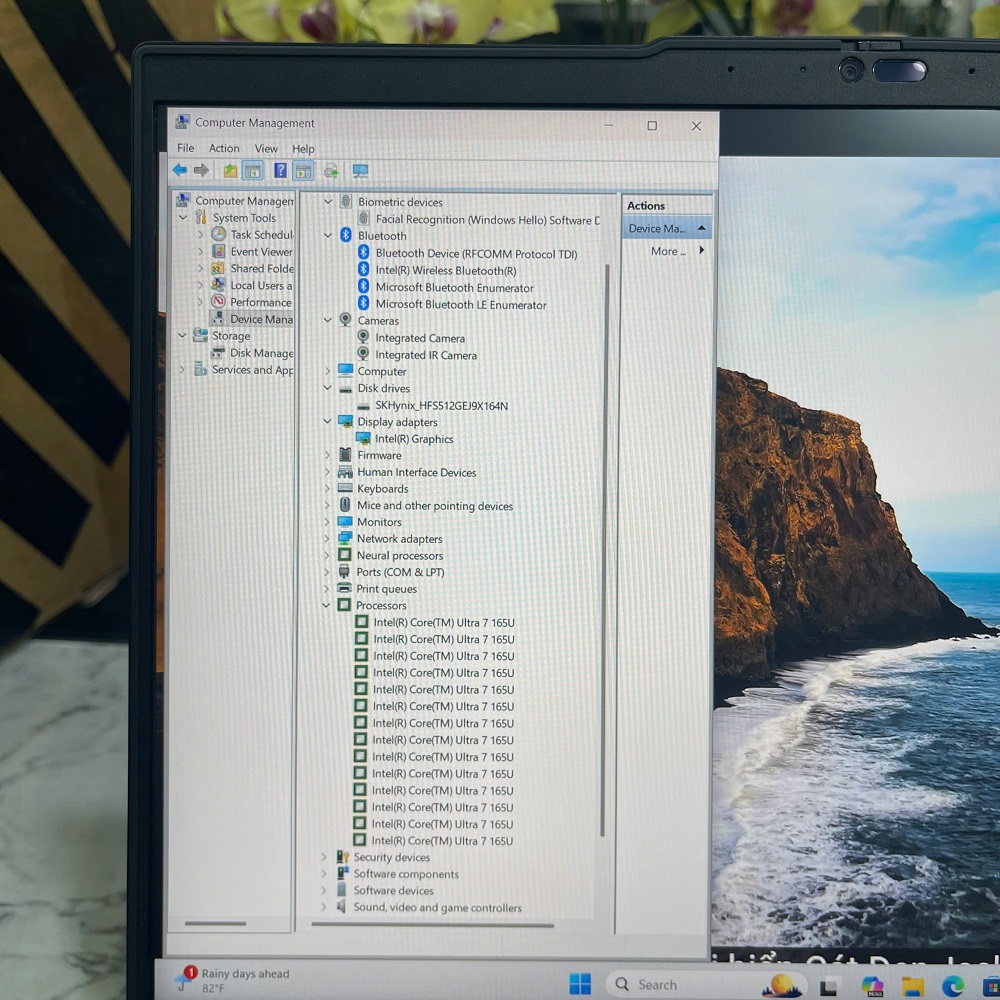The image size is (1000, 1000).
Task: Click the back navigation arrow
Action: (x=180, y=170)
